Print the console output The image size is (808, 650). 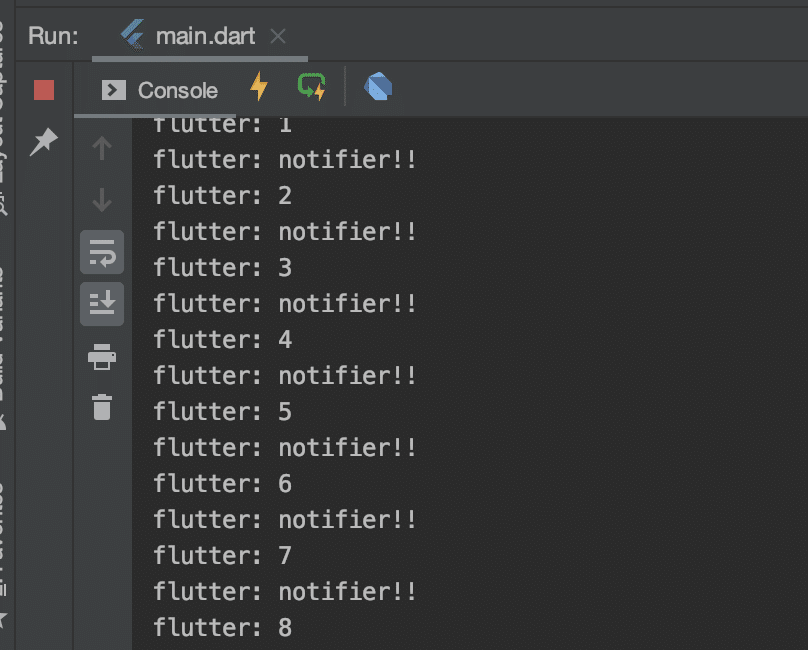click(x=102, y=357)
